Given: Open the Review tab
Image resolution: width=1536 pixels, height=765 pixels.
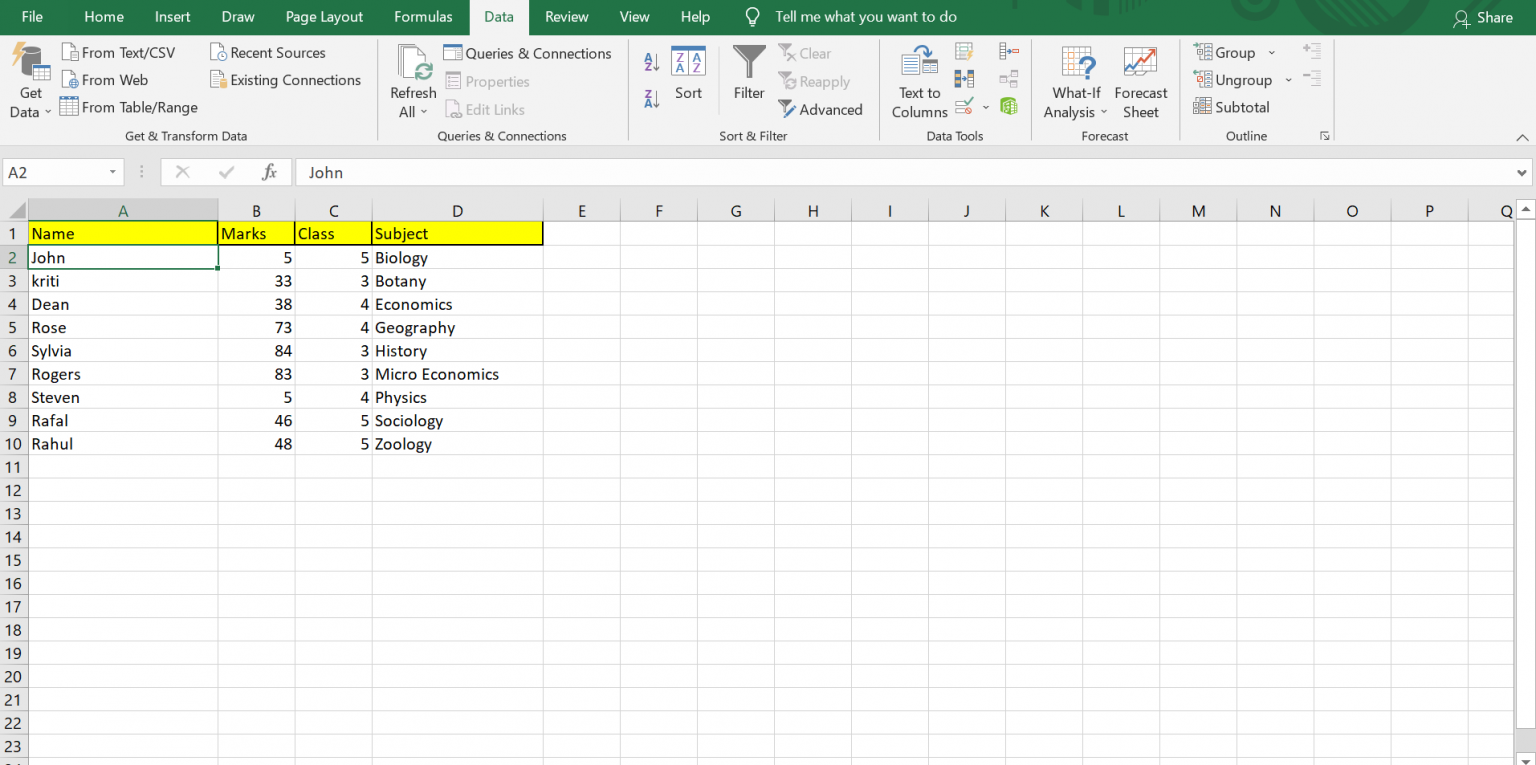Looking at the screenshot, I should (566, 17).
